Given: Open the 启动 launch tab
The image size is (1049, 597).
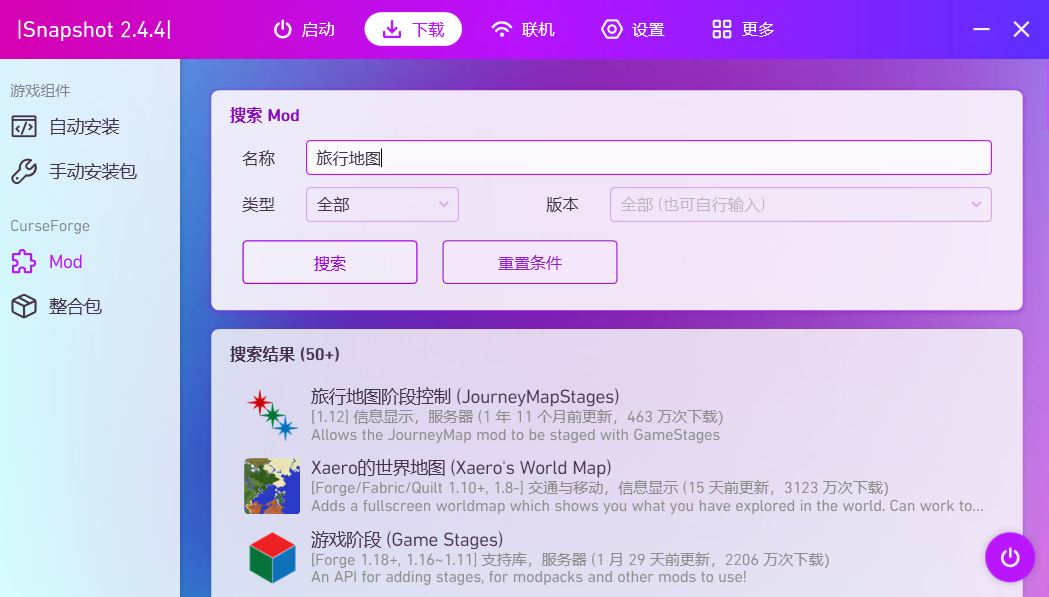Looking at the screenshot, I should click(304, 29).
